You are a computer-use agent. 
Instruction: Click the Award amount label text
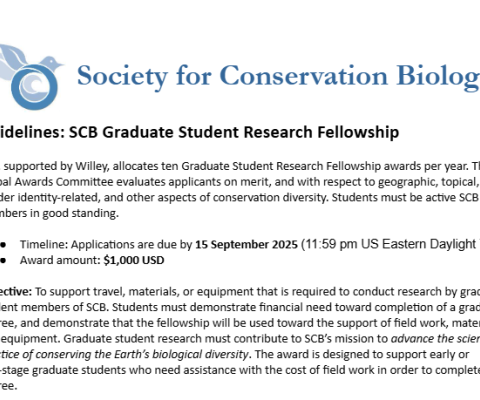[60, 260]
